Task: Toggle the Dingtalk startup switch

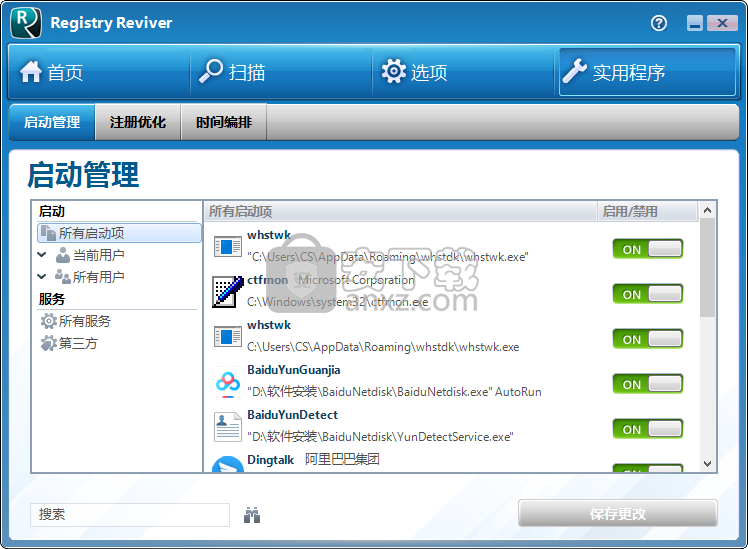Action: [648, 468]
